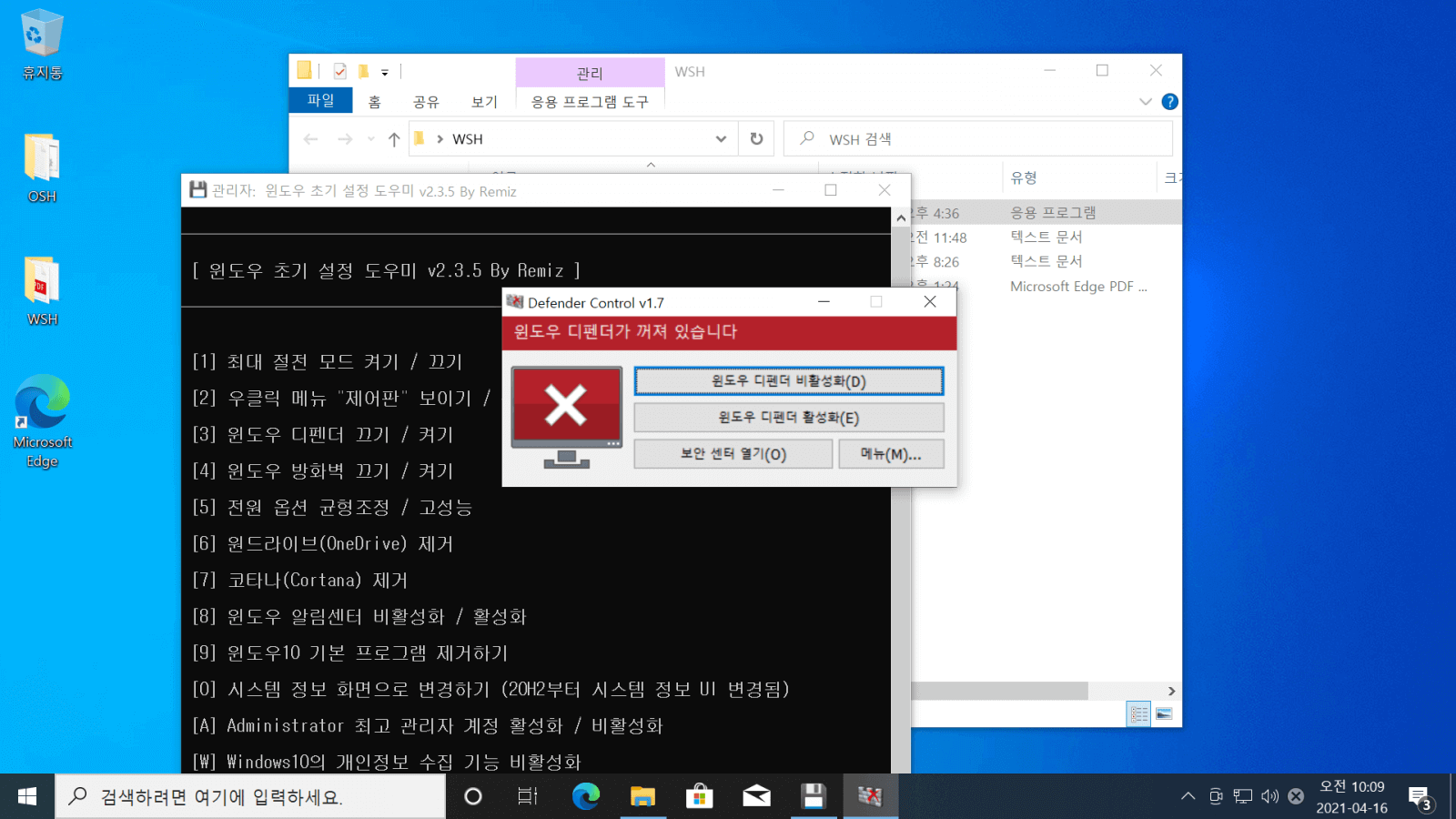Click 보안 센터 열기(O) button
Screen dimensions: 1456x819
tap(733, 454)
